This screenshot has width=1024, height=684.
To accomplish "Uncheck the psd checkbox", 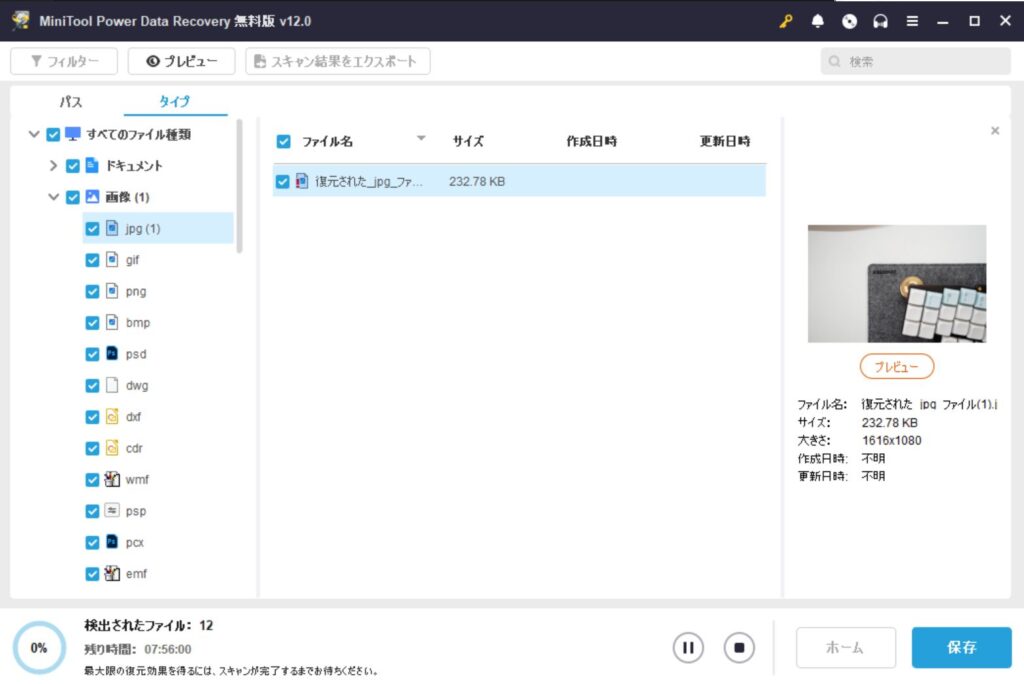I will (92, 354).
